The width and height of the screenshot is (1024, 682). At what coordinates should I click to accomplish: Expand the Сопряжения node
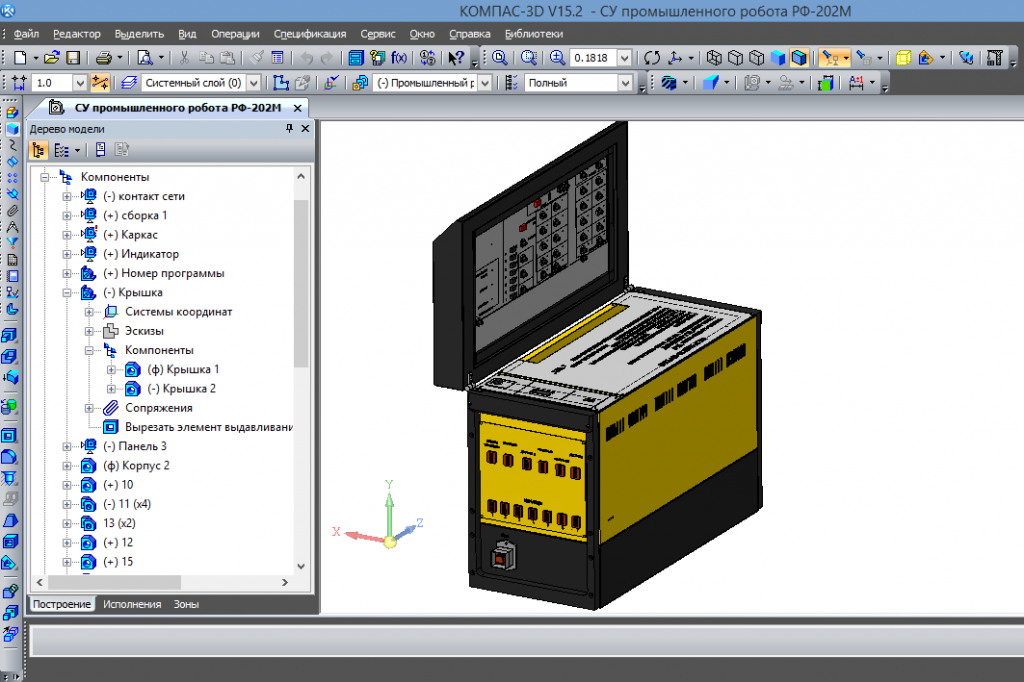[89, 408]
